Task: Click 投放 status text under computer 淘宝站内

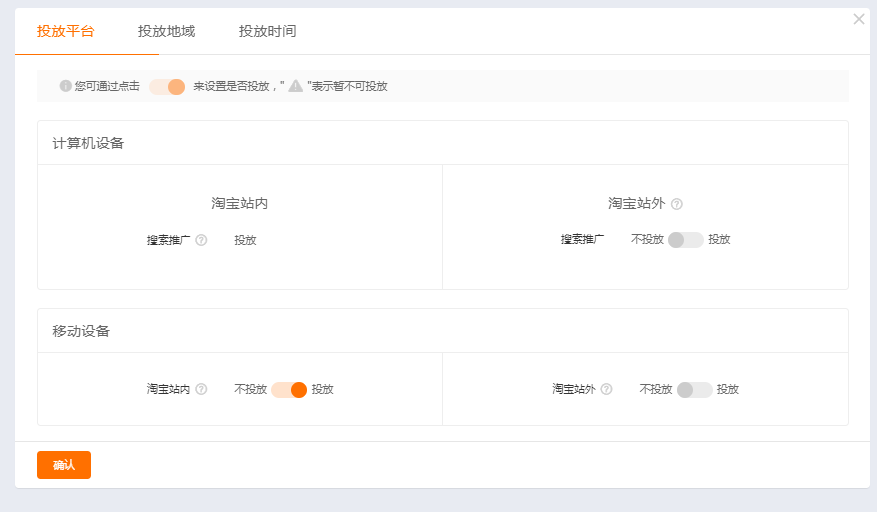Action: 245,240
